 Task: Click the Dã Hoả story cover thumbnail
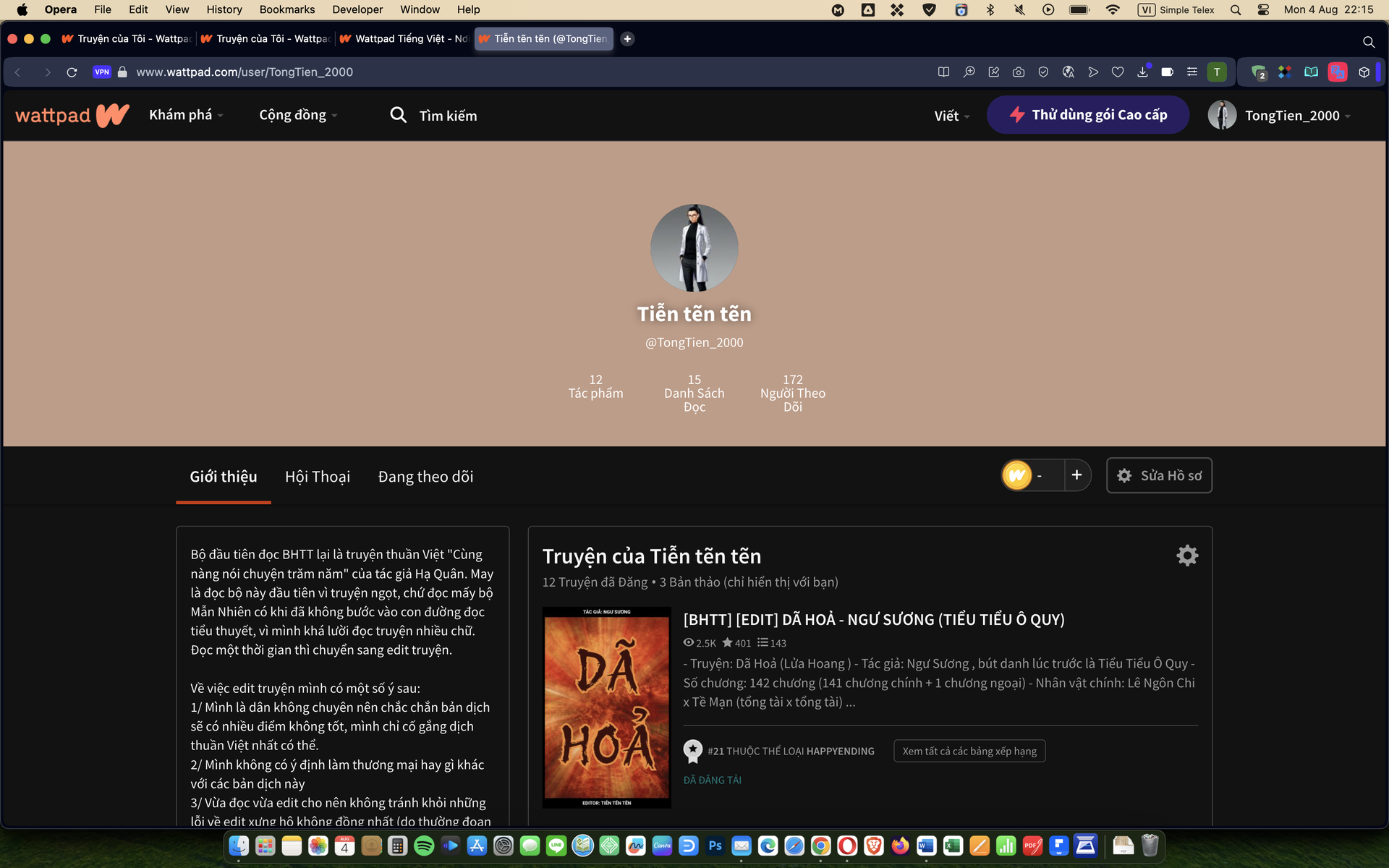pyautogui.click(x=606, y=707)
